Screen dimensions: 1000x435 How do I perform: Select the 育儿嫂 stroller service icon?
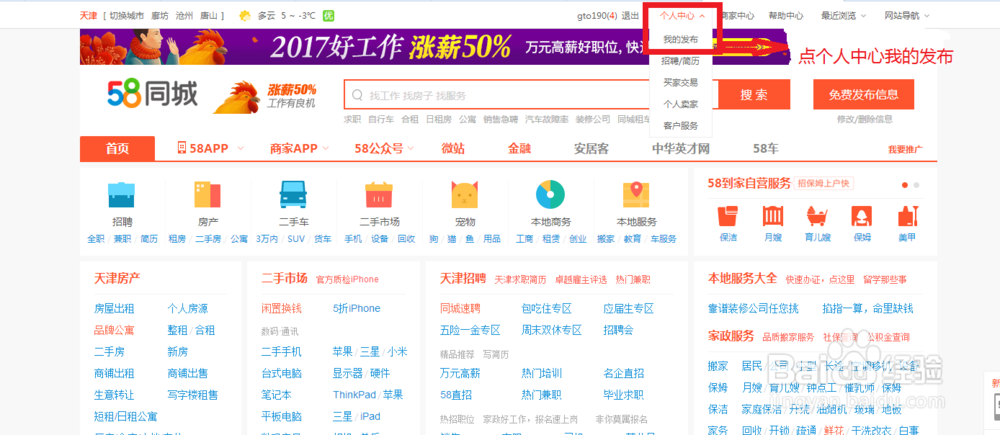[x=817, y=216]
